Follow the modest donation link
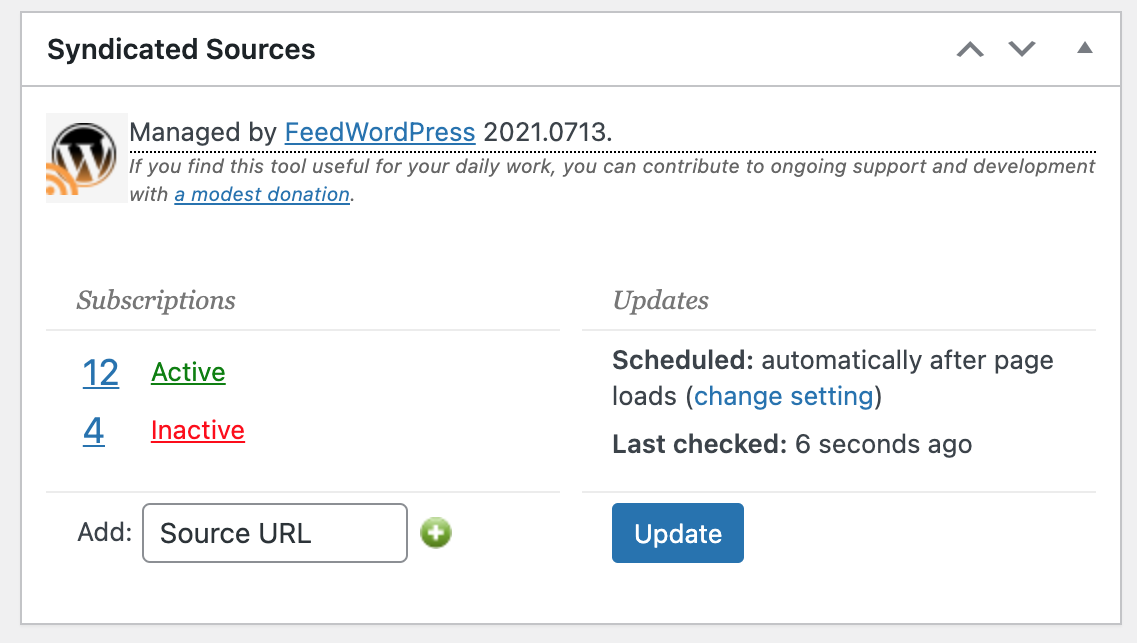The height and width of the screenshot is (643, 1137). (x=262, y=194)
